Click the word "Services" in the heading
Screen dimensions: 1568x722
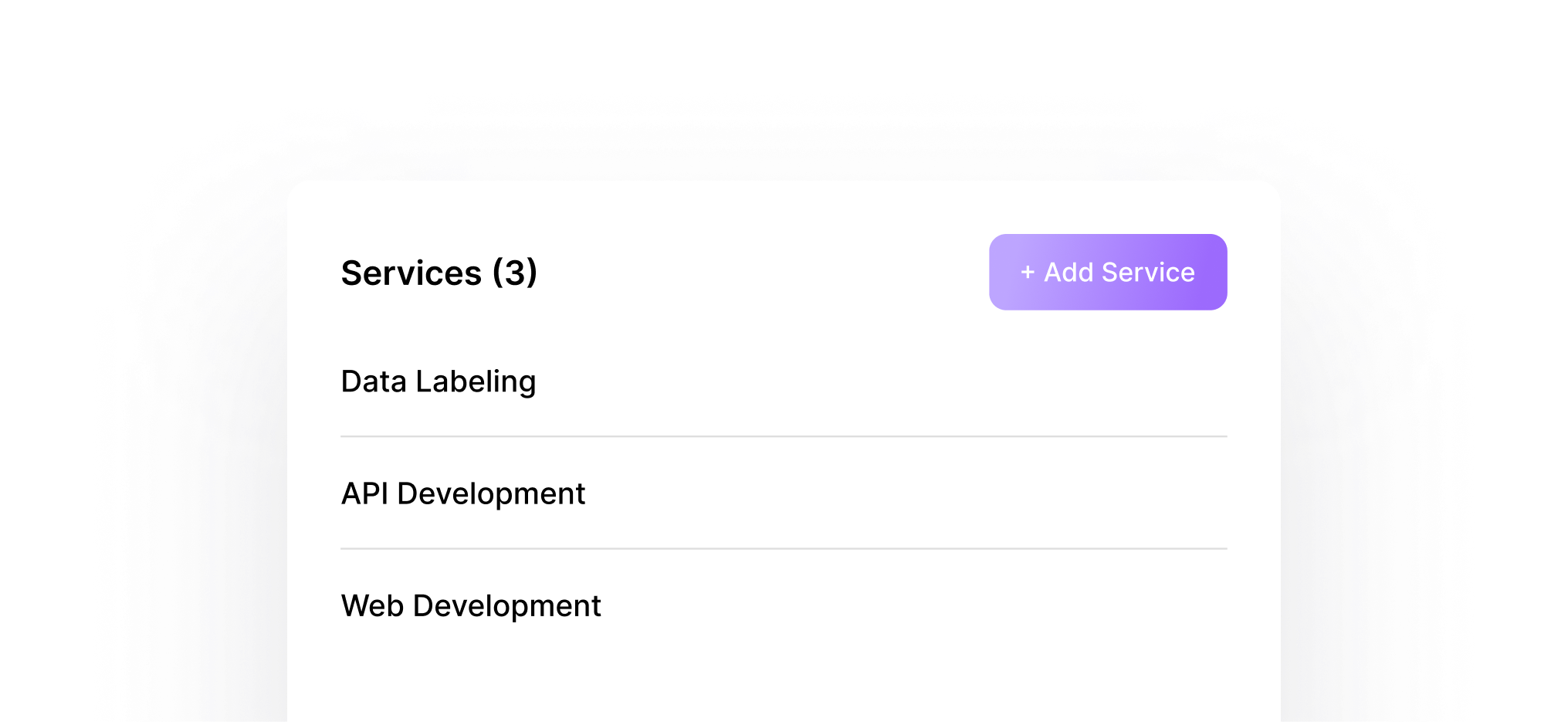click(x=411, y=273)
